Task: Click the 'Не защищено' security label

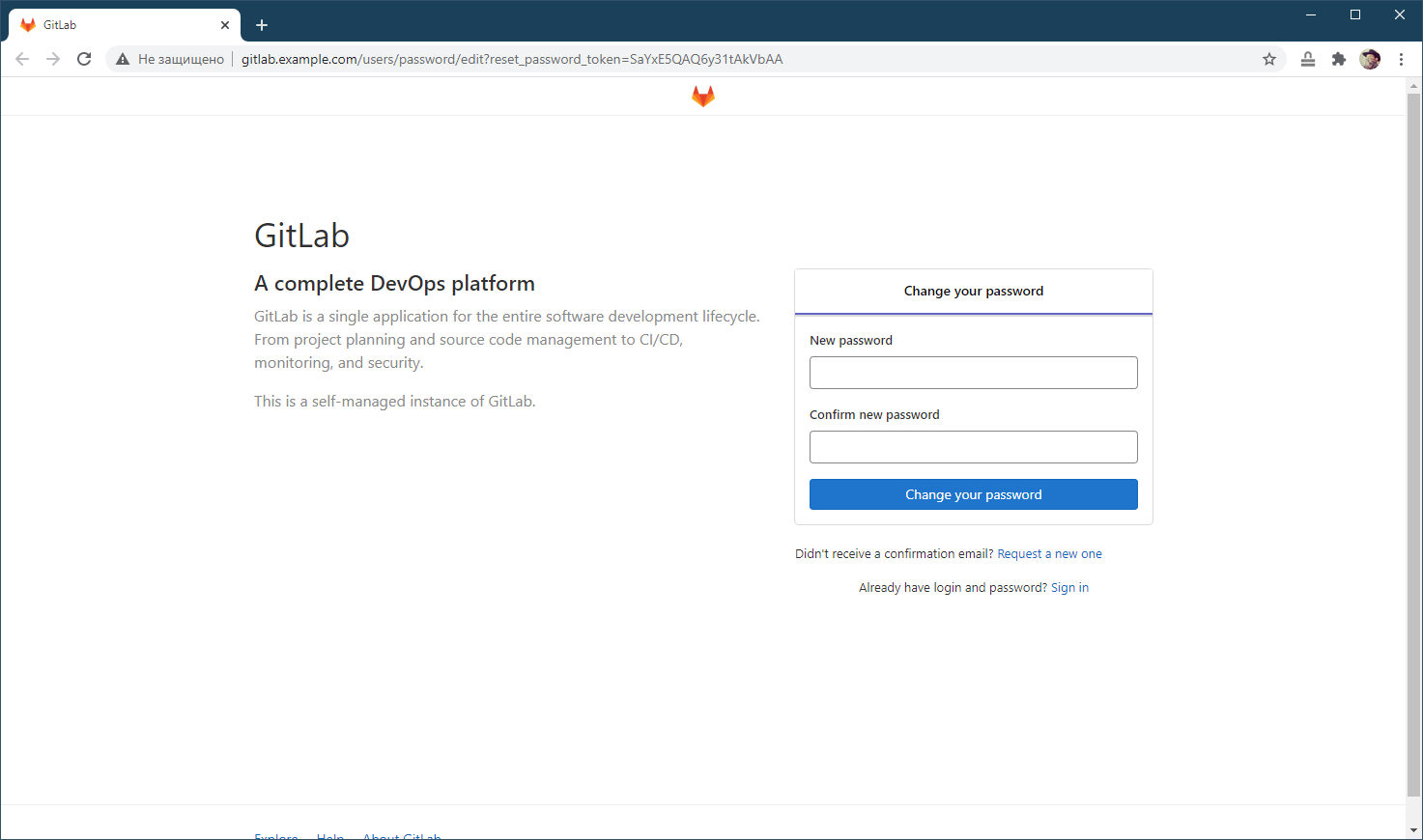Action: click(181, 59)
